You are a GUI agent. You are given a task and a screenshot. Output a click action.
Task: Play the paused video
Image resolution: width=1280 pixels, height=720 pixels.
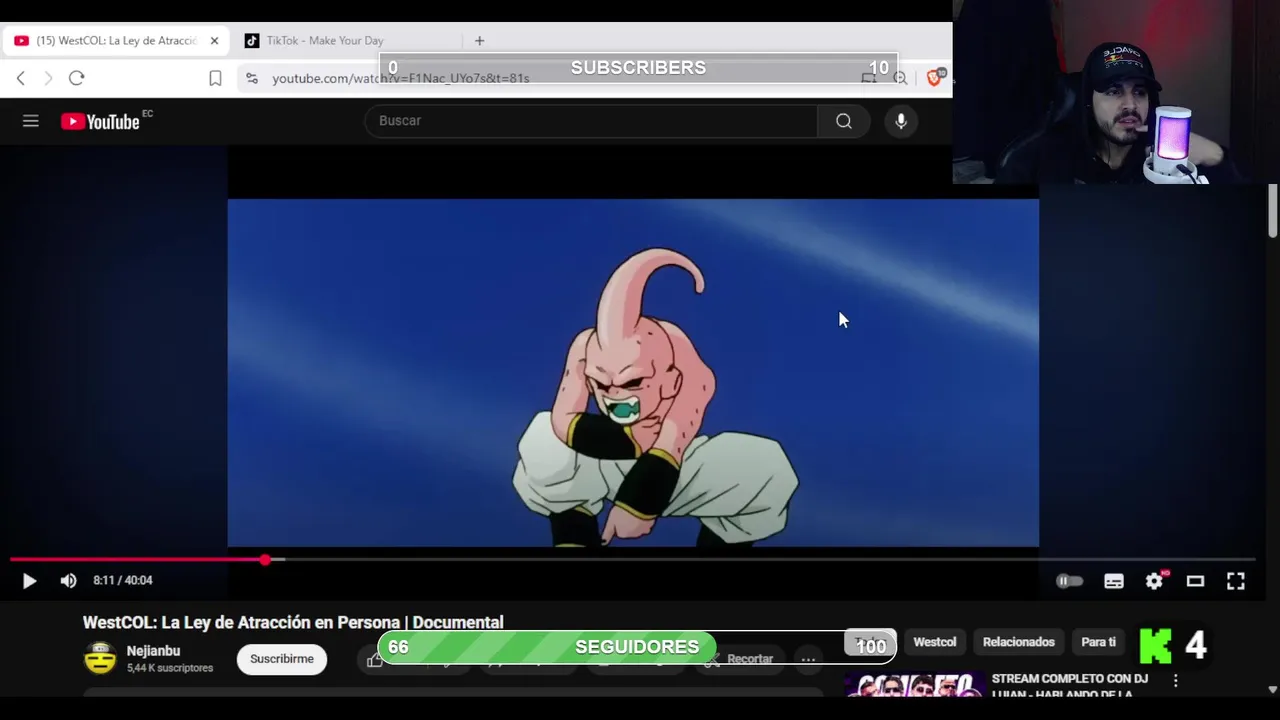coord(29,581)
